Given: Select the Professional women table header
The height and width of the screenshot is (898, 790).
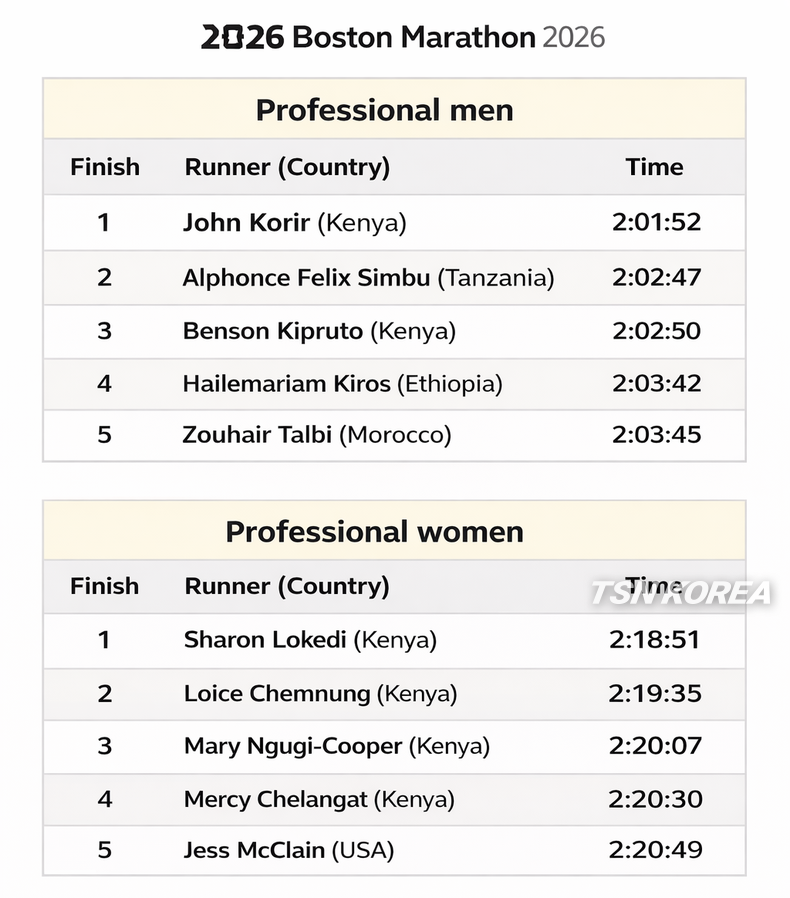Looking at the screenshot, I should [x=374, y=531].
